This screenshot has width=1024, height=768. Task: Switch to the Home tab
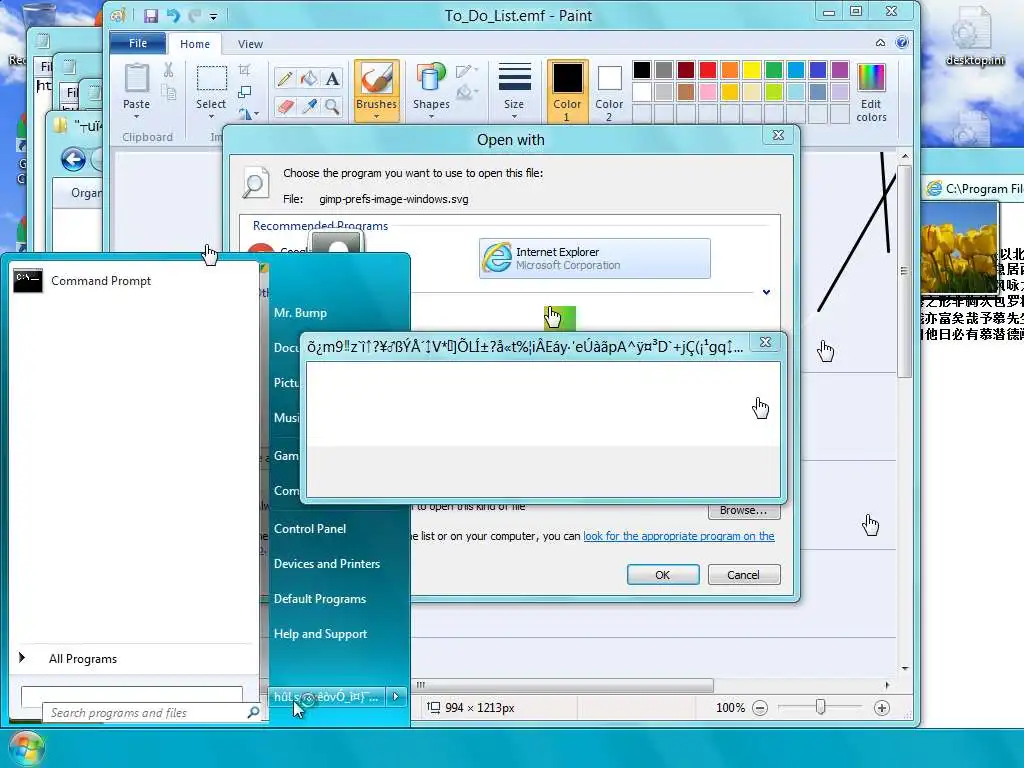(195, 44)
